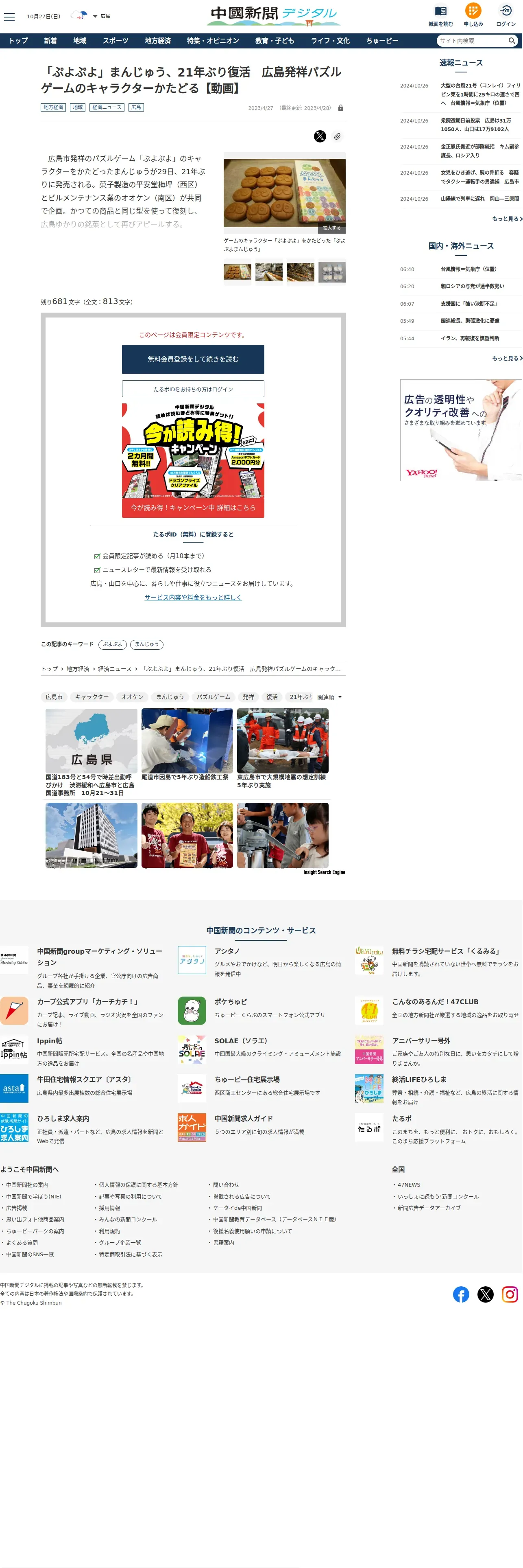Open the ひろしま求人案内 icon

click(14, 1127)
